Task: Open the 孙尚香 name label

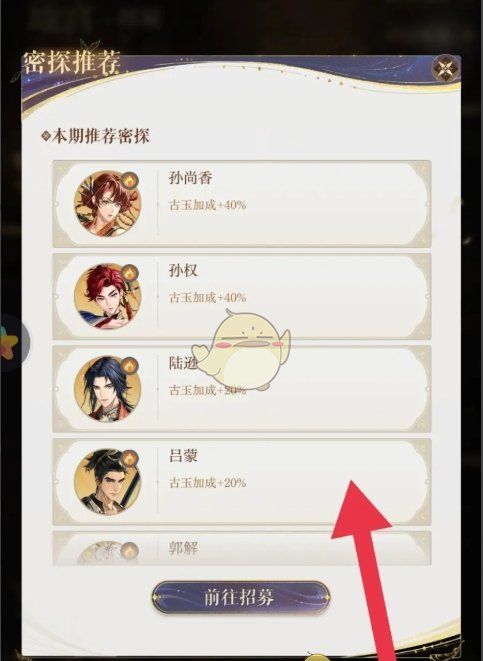Action: 190,178
